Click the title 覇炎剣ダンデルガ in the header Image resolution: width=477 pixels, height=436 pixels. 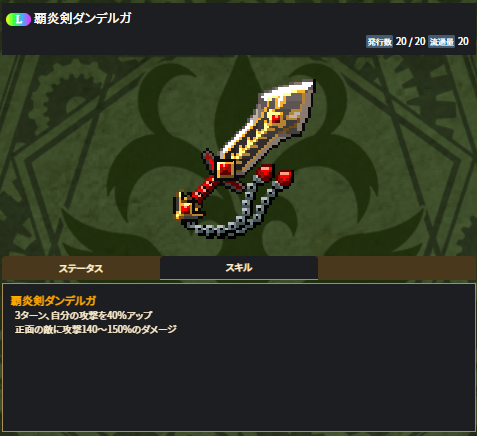tap(82, 19)
